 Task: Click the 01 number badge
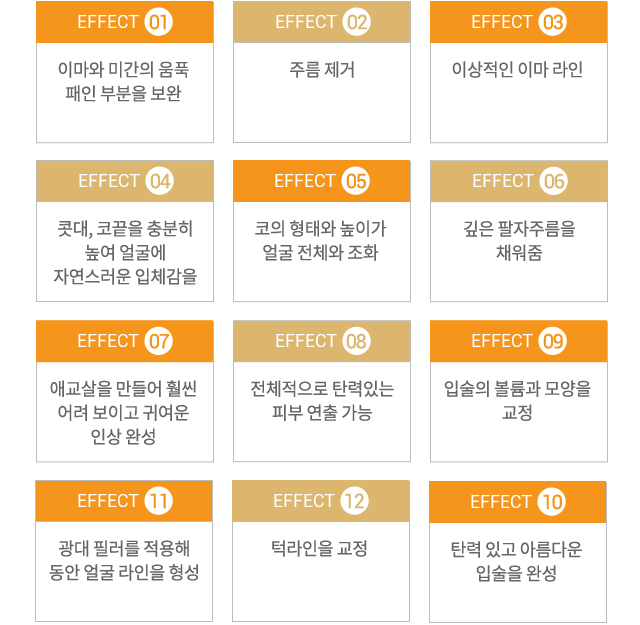158,22
